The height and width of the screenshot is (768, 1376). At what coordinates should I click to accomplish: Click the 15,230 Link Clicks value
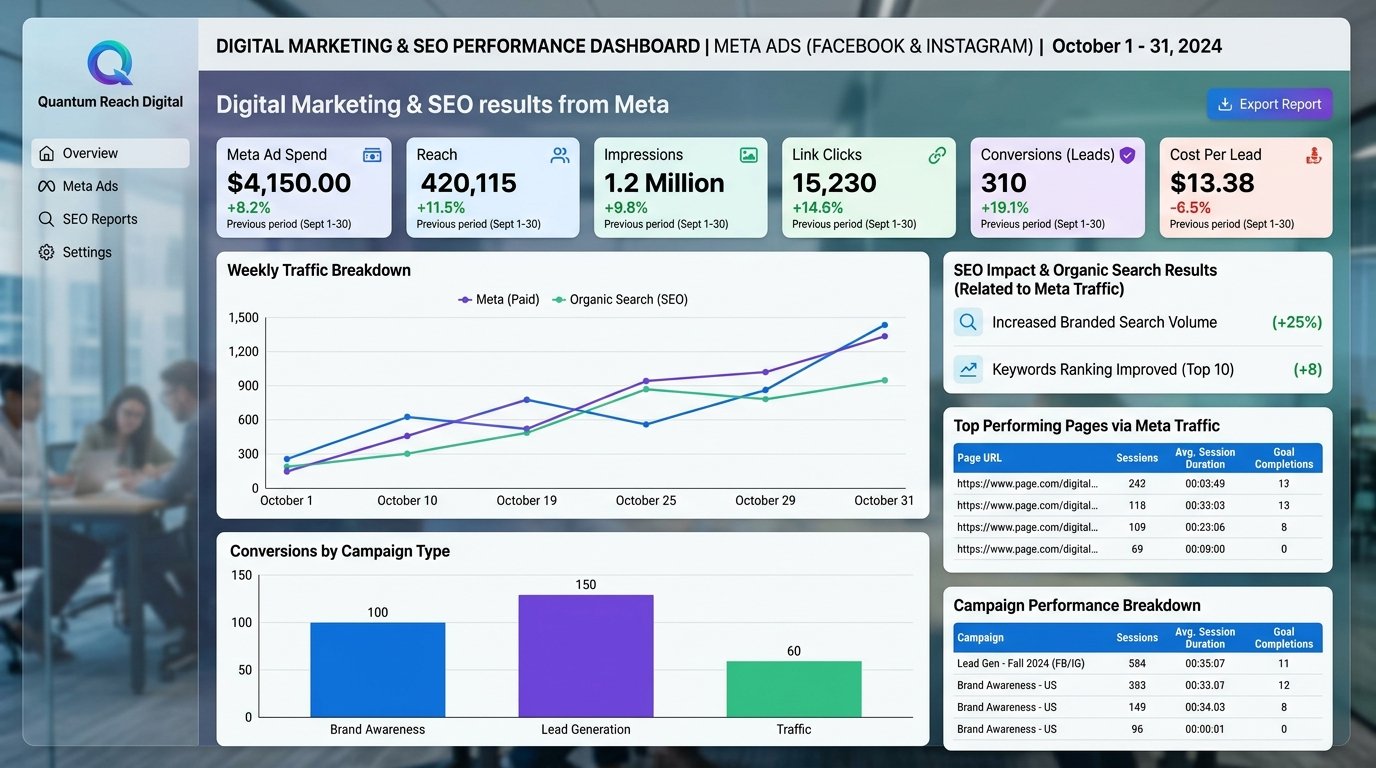tap(834, 183)
